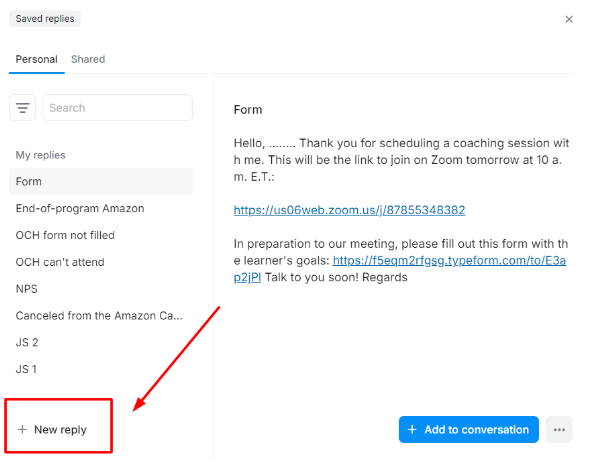
Task: Switch to the Shared tab
Action: 88,59
